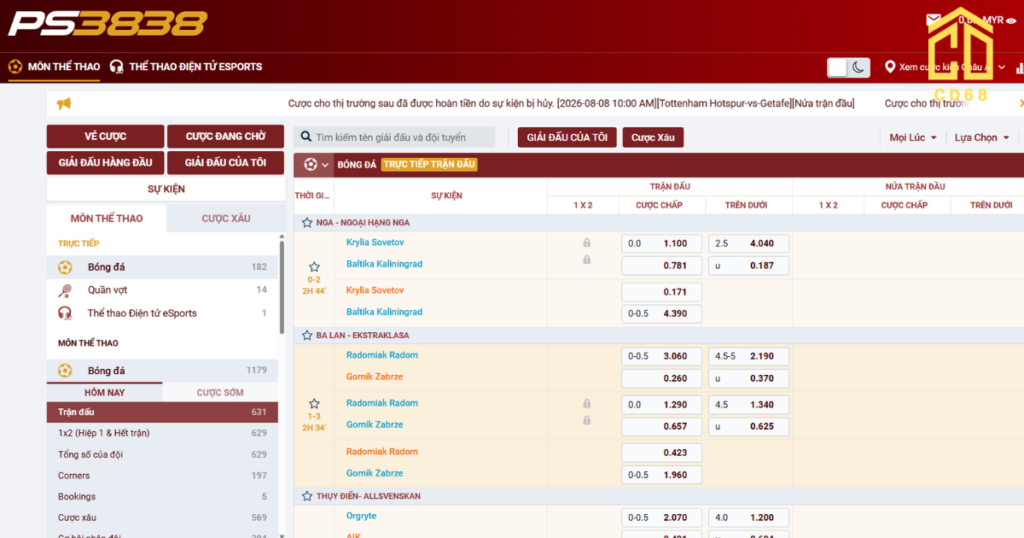Screen dimensions: 1024x538
Task: Open the PS3838 logo home link
Action: [108, 24]
